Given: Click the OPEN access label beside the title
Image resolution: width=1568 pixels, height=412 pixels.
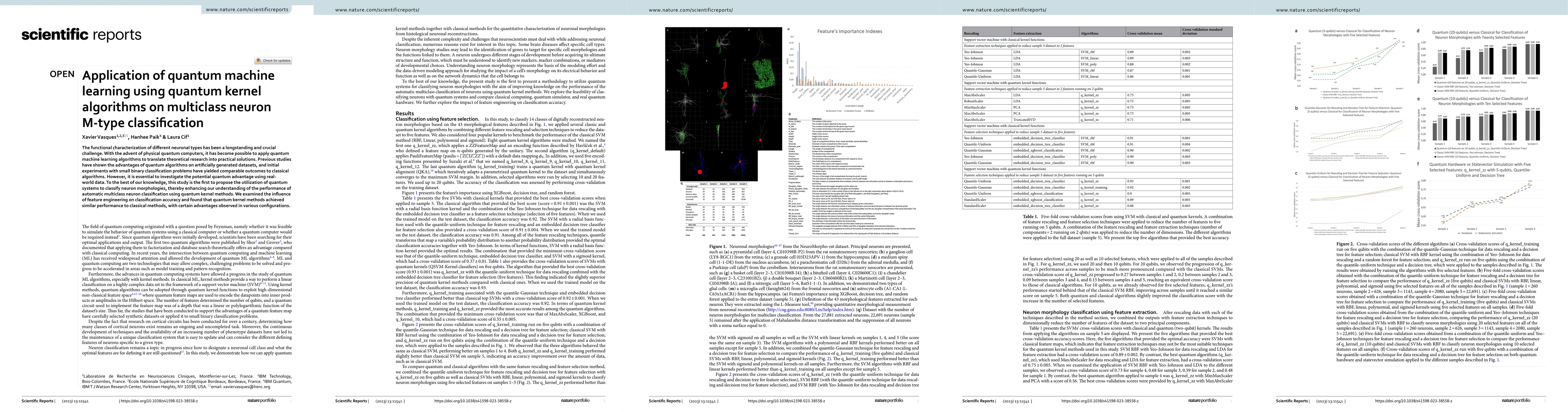Looking at the screenshot, I should [x=62, y=74].
